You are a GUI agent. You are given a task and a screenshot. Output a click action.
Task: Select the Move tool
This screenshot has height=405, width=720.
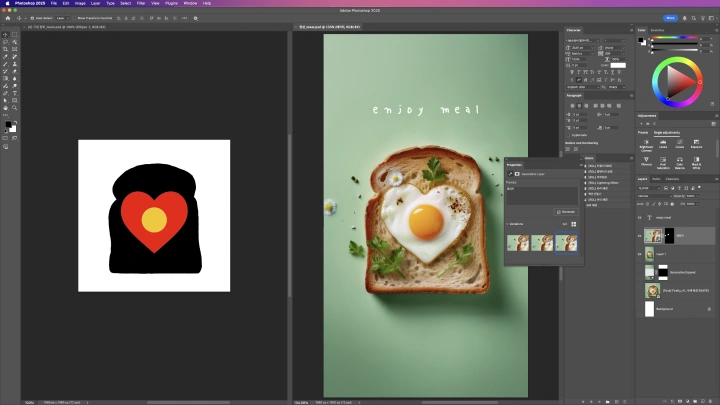6,35
